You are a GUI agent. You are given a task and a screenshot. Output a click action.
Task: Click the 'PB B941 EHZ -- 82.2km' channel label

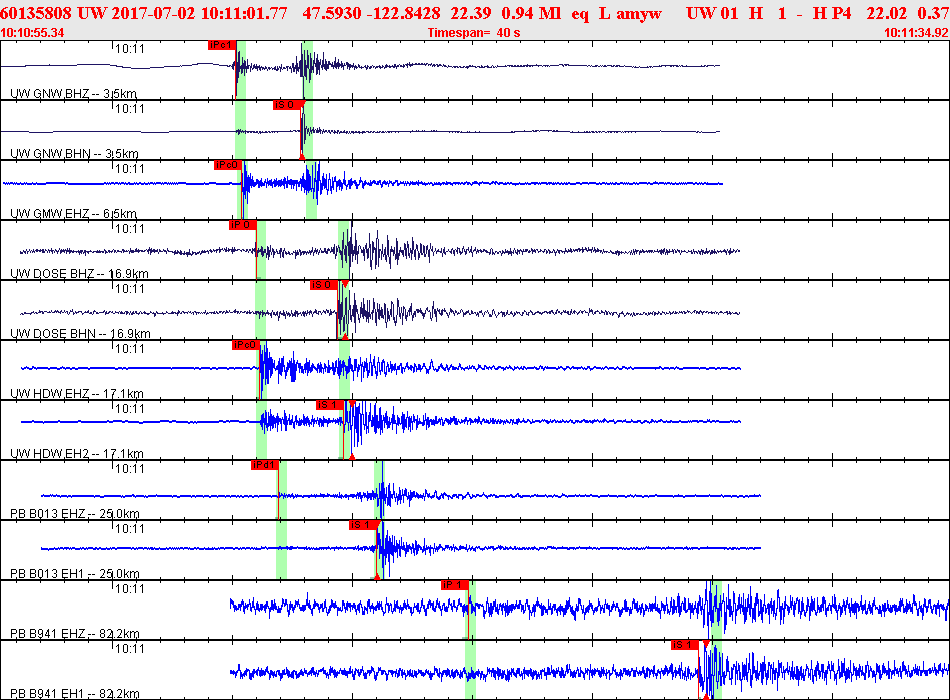click(75, 634)
